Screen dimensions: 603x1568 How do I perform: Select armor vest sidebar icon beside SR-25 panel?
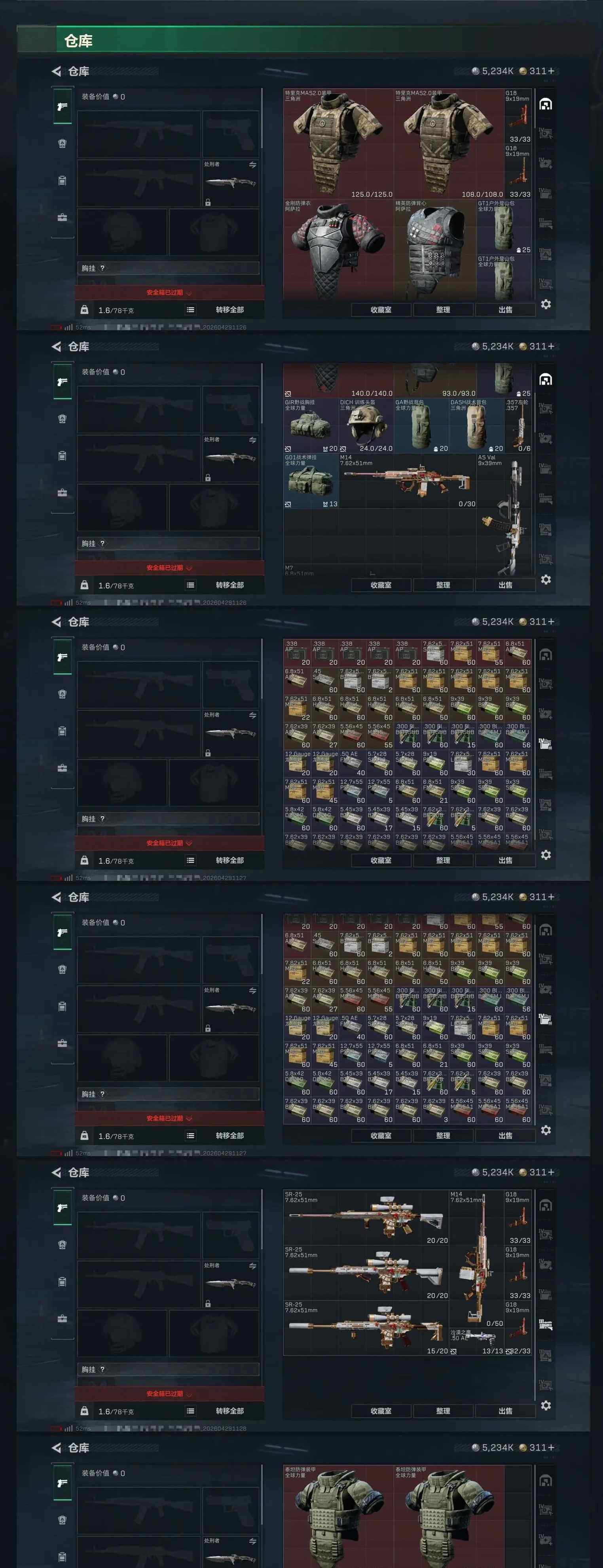click(62, 1245)
